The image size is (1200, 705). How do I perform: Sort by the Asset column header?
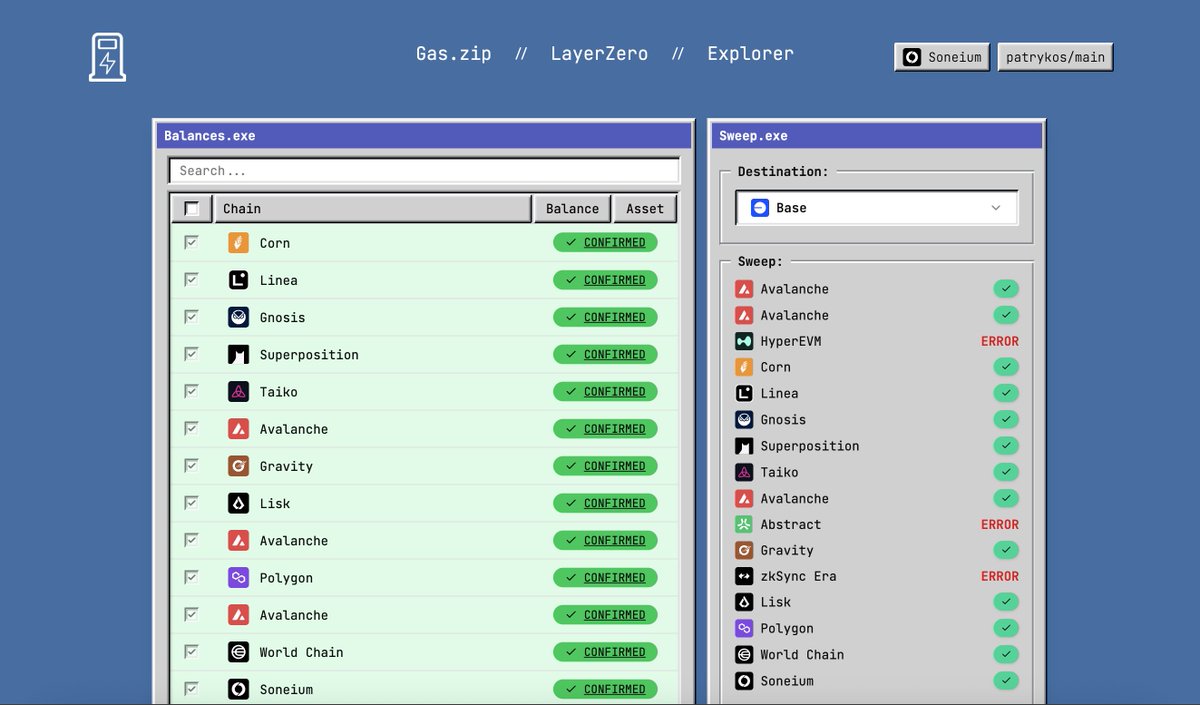[645, 209]
